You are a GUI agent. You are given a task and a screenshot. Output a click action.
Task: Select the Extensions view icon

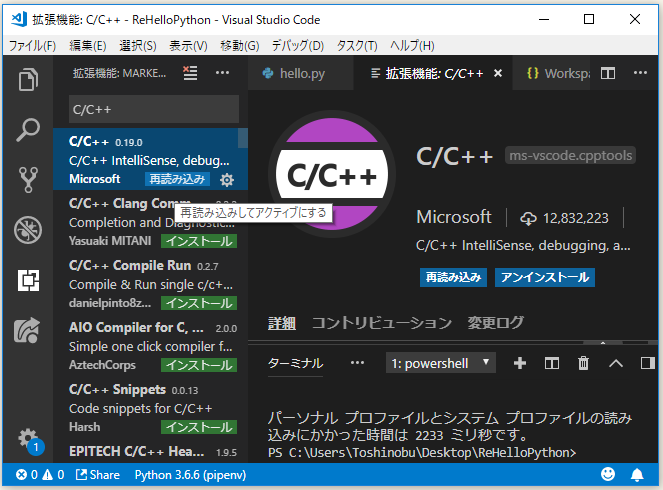(28, 280)
